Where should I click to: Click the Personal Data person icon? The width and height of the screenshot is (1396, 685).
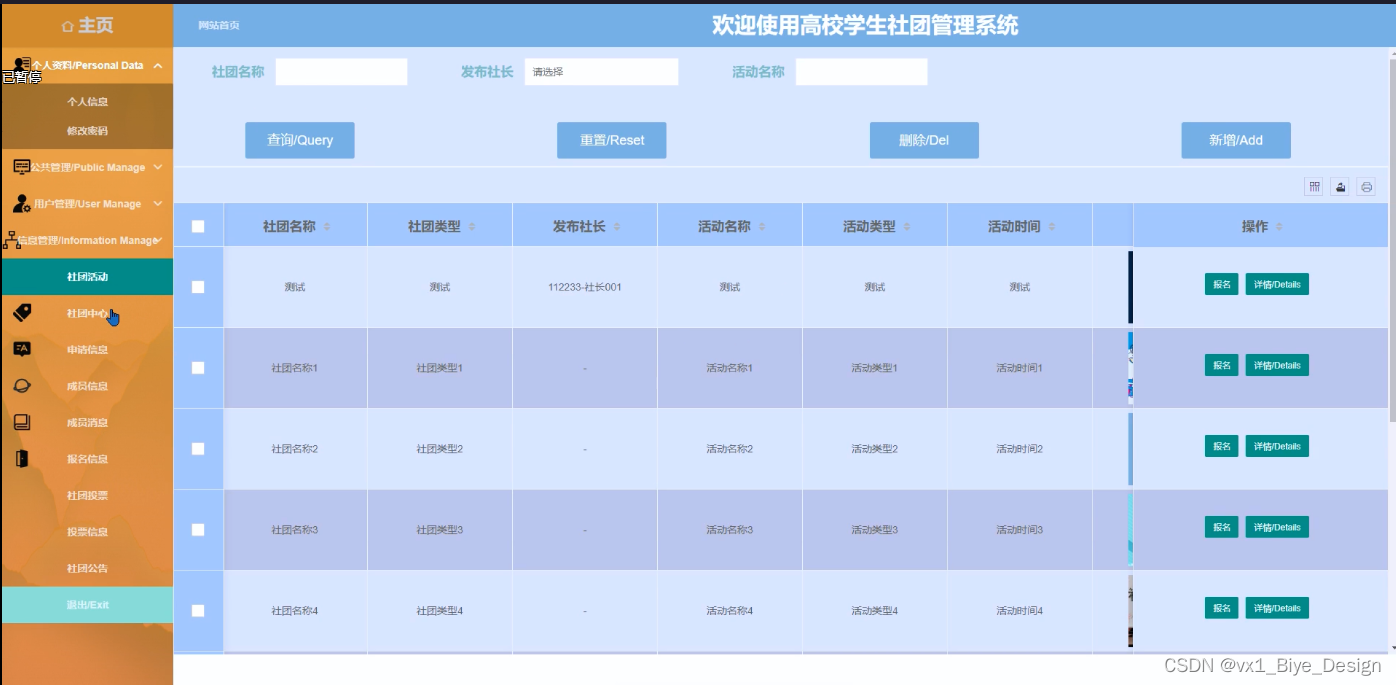(21, 65)
